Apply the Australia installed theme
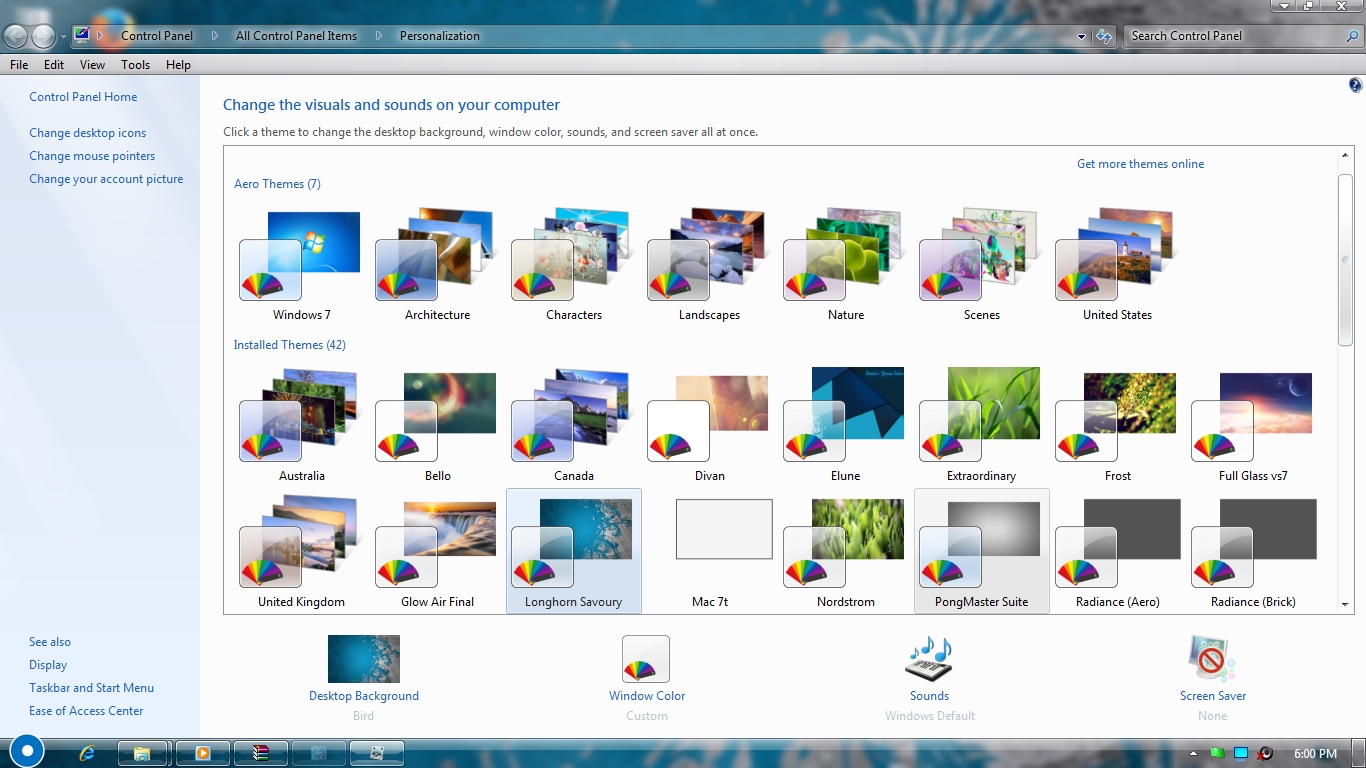The height and width of the screenshot is (768, 1366). 301,424
